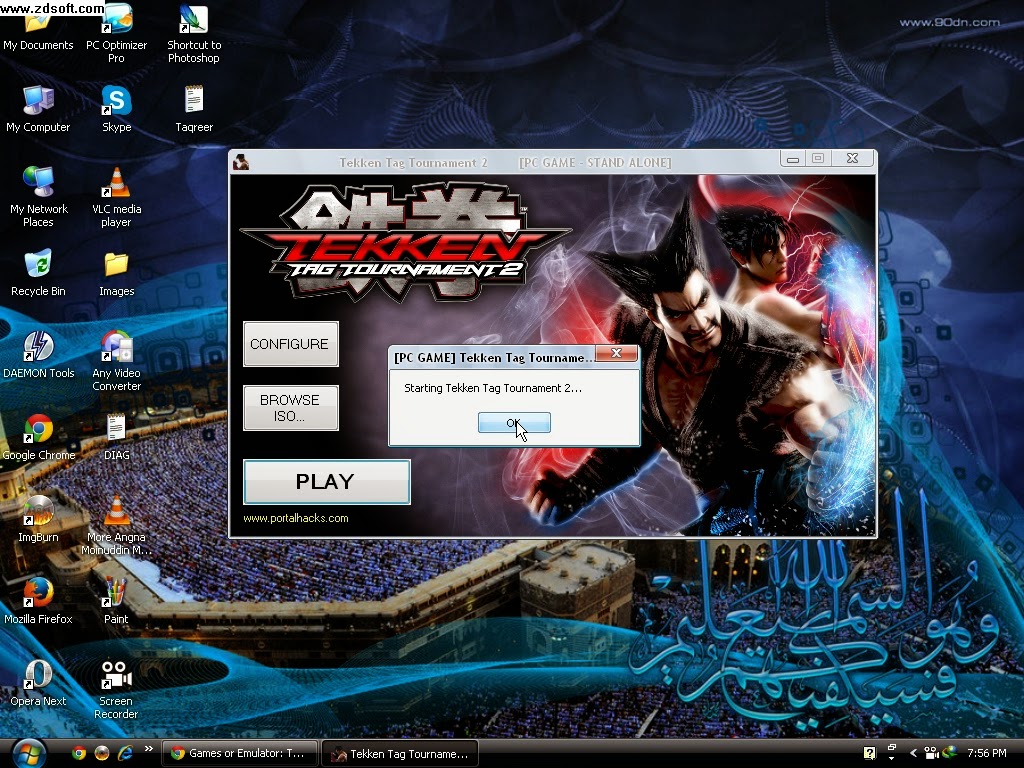Launch Internet Explorer from quick launch
This screenshot has width=1024, height=768.
125,753
